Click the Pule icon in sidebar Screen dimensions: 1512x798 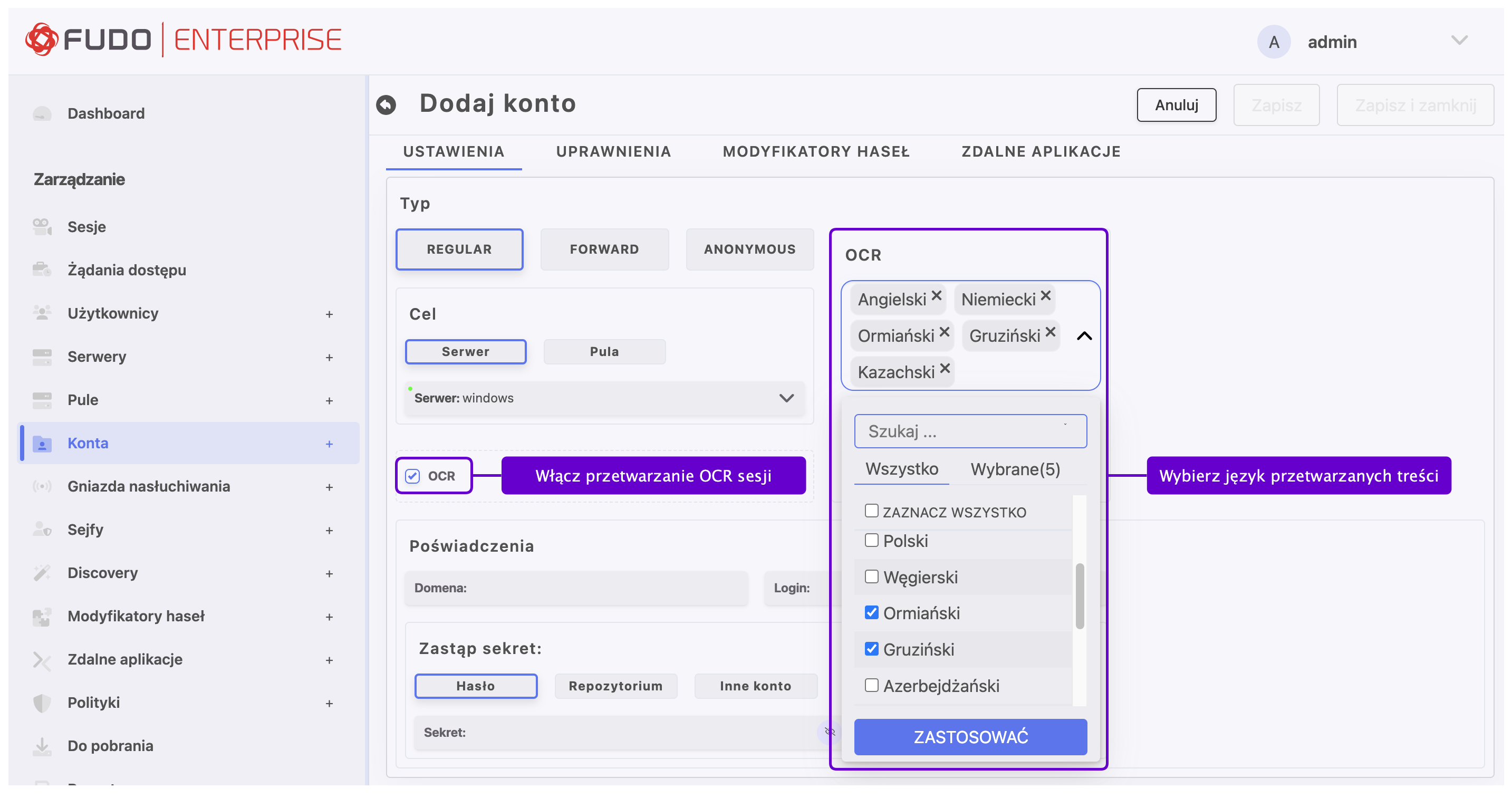point(42,400)
